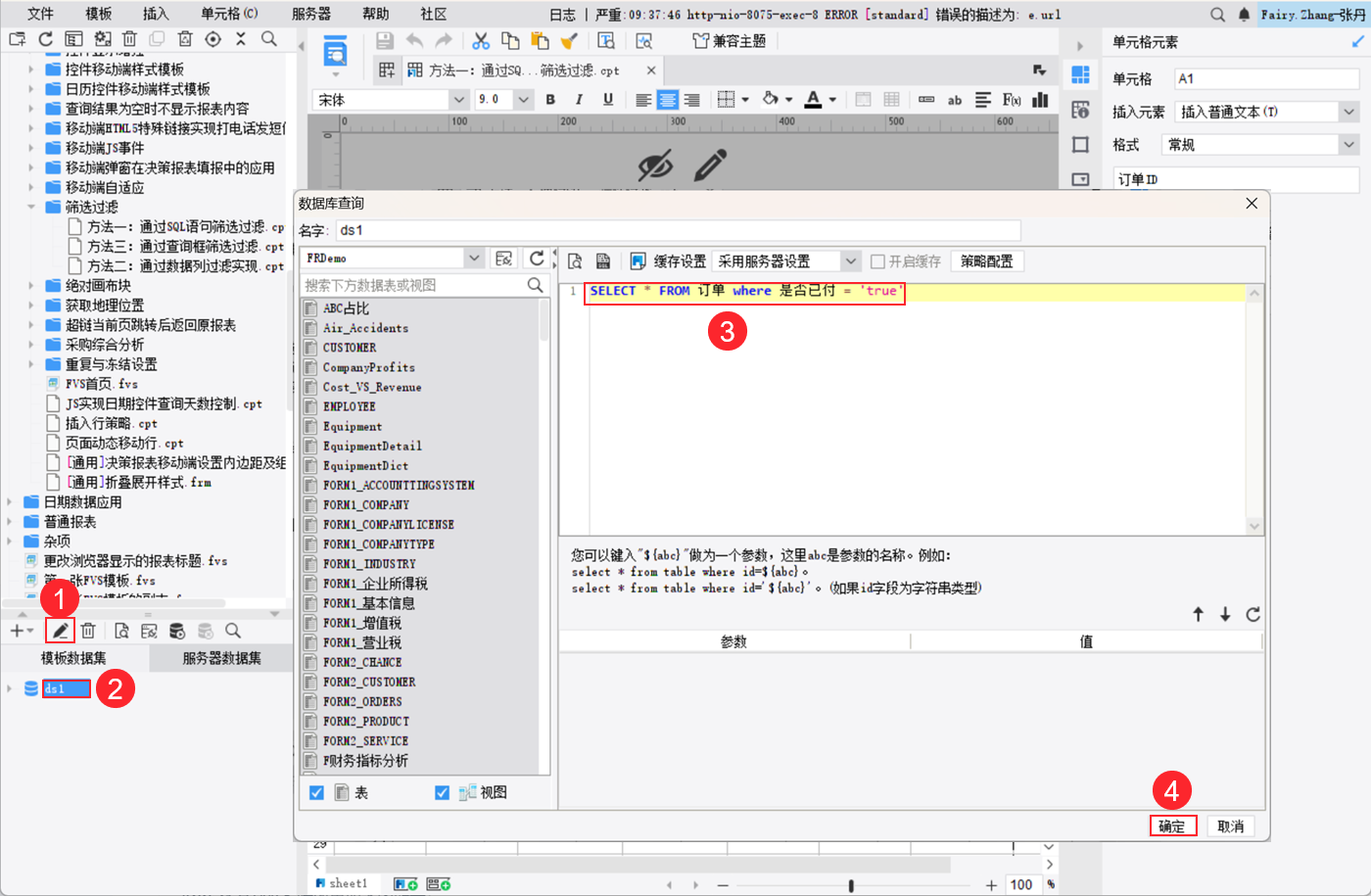Image resolution: width=1371 pixels, height=896 pixels.
Task: Search templates in the file panel
Action: (269, 39)
